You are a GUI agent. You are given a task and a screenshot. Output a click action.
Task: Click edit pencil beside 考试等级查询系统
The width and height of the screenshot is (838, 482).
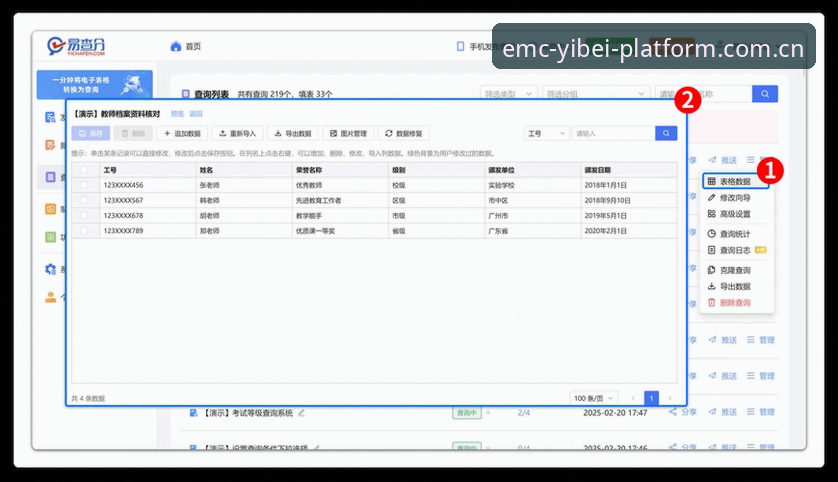tap(302, 413)
